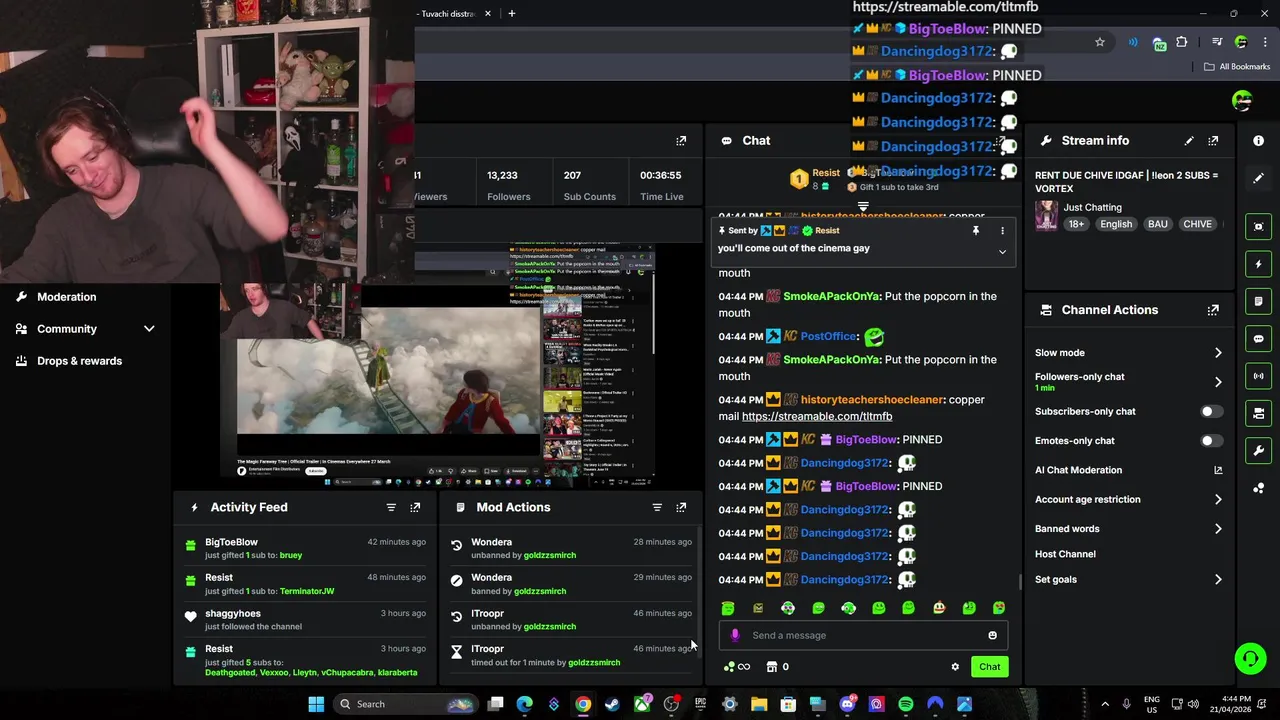The width and height of the screenshot is (1280, 720).
Task: Pop out the stream stats panel
Action: click(681, 141)
